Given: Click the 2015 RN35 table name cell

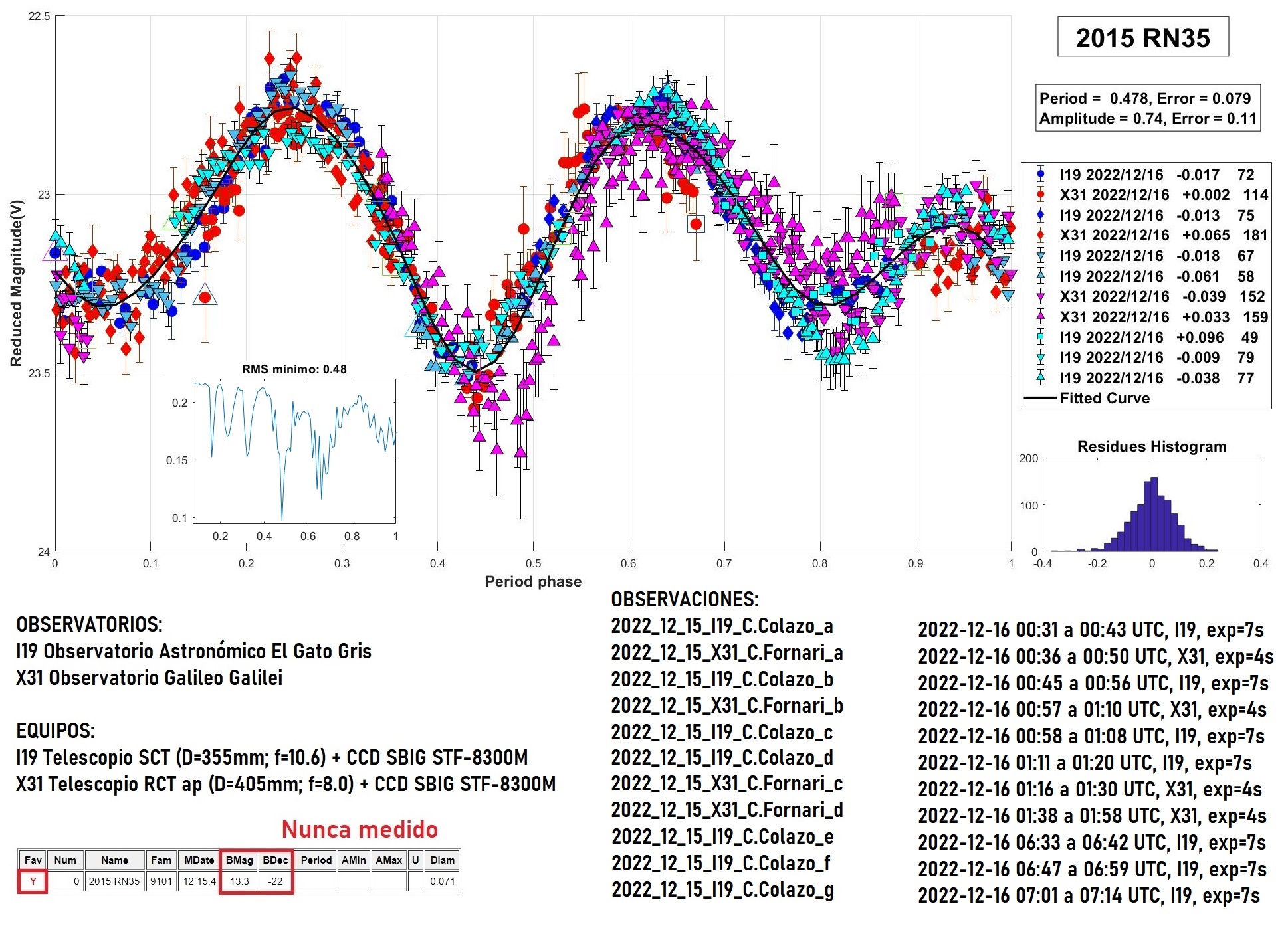Looking at the screenshot, I should click(x=114, y=881).
